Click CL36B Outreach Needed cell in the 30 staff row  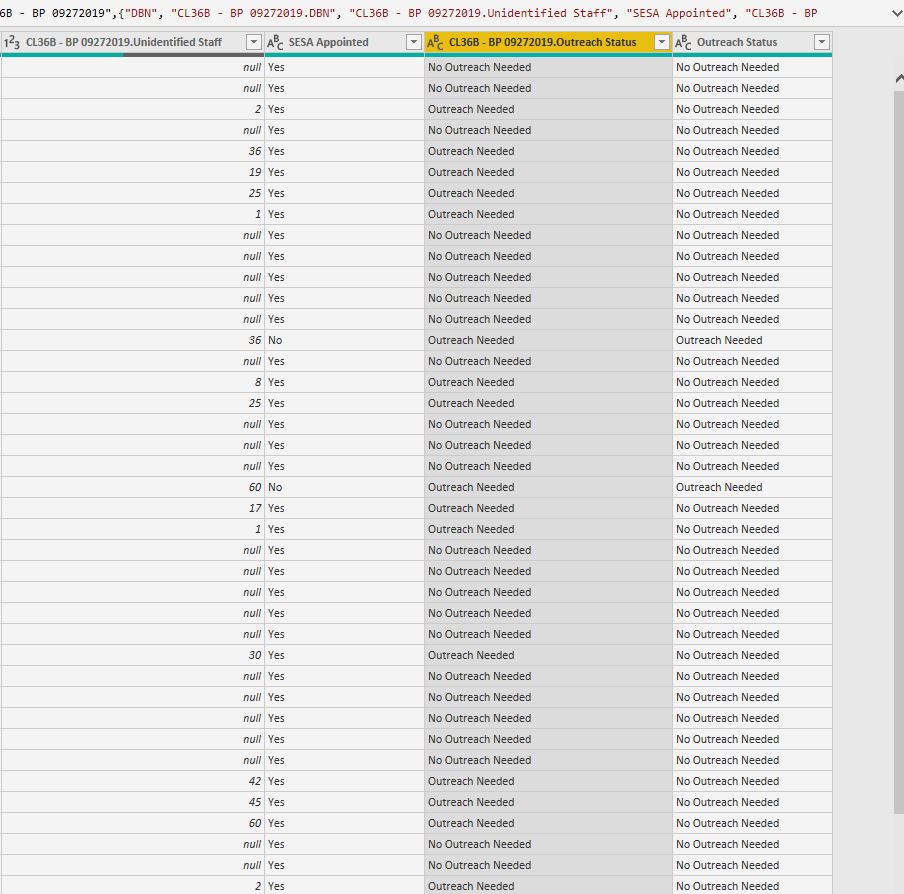point(548,655)
